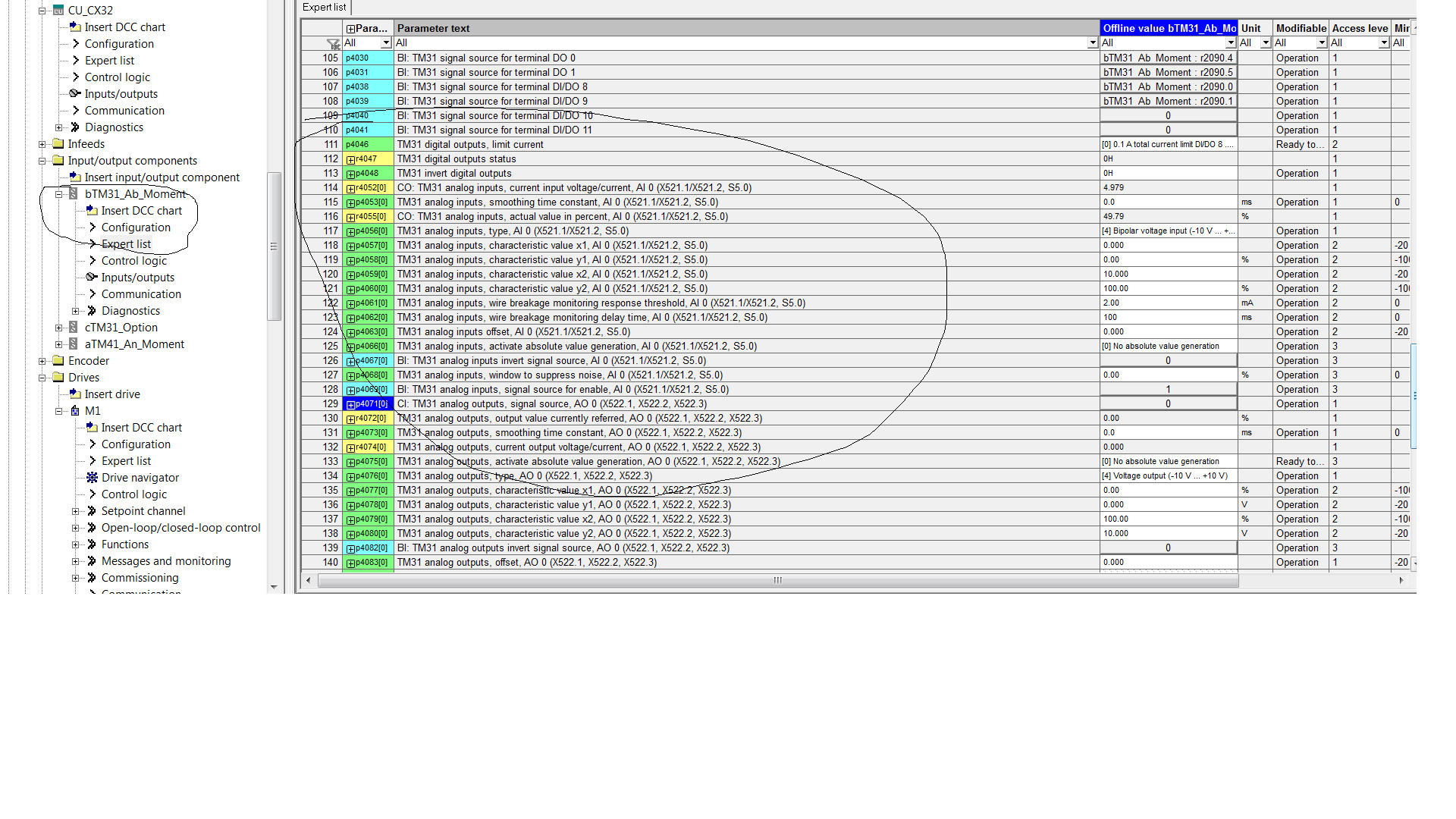Click the Insert drive icon
1456x819 pixels.
75,394
